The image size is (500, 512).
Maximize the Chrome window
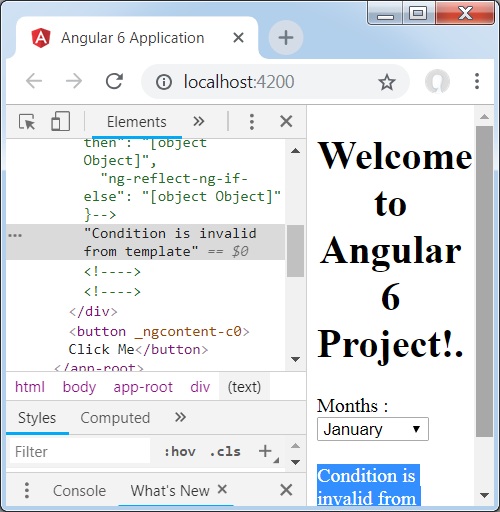point(418,14)
